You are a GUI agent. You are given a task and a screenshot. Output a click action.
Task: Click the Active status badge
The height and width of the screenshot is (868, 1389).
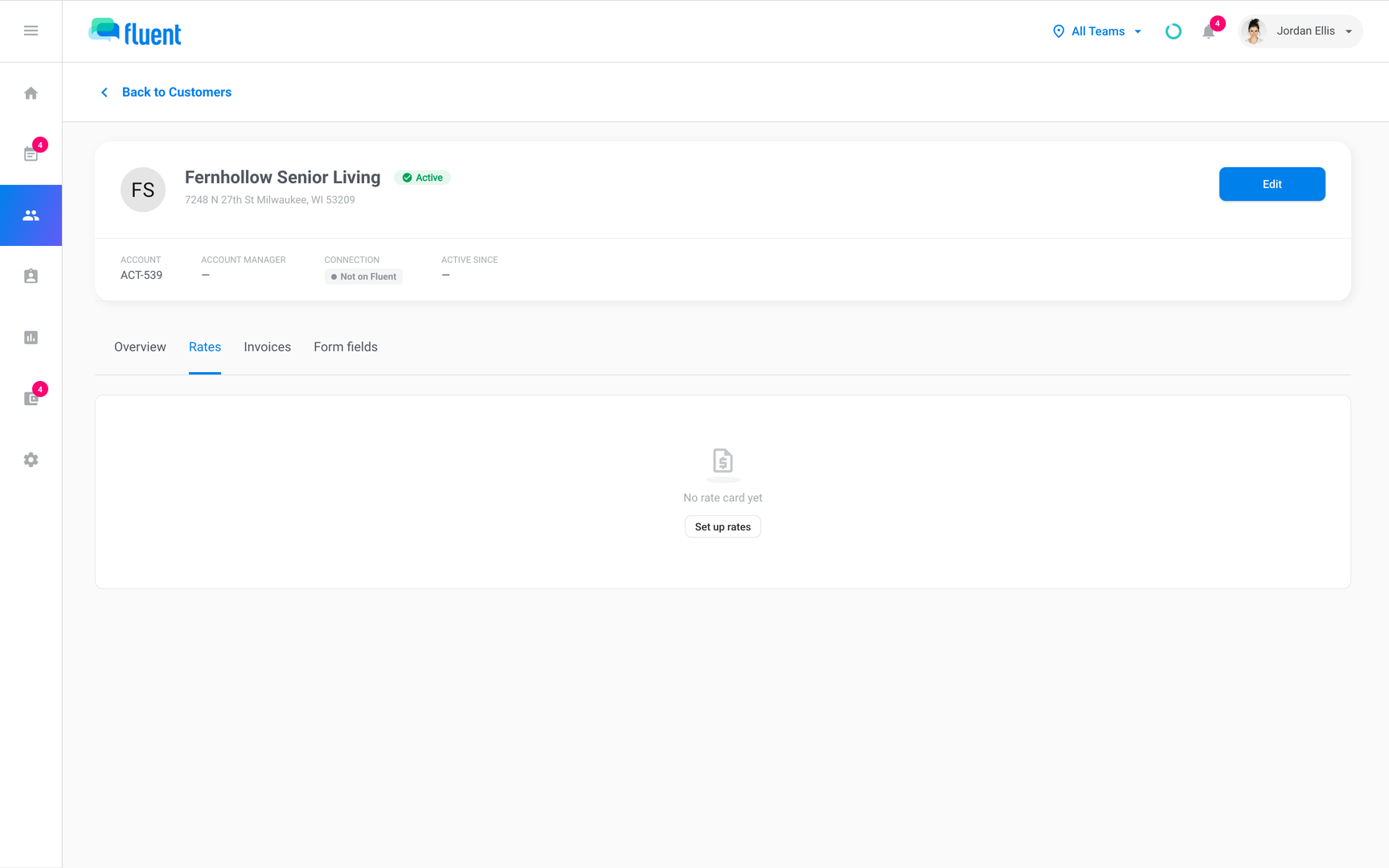423,178
